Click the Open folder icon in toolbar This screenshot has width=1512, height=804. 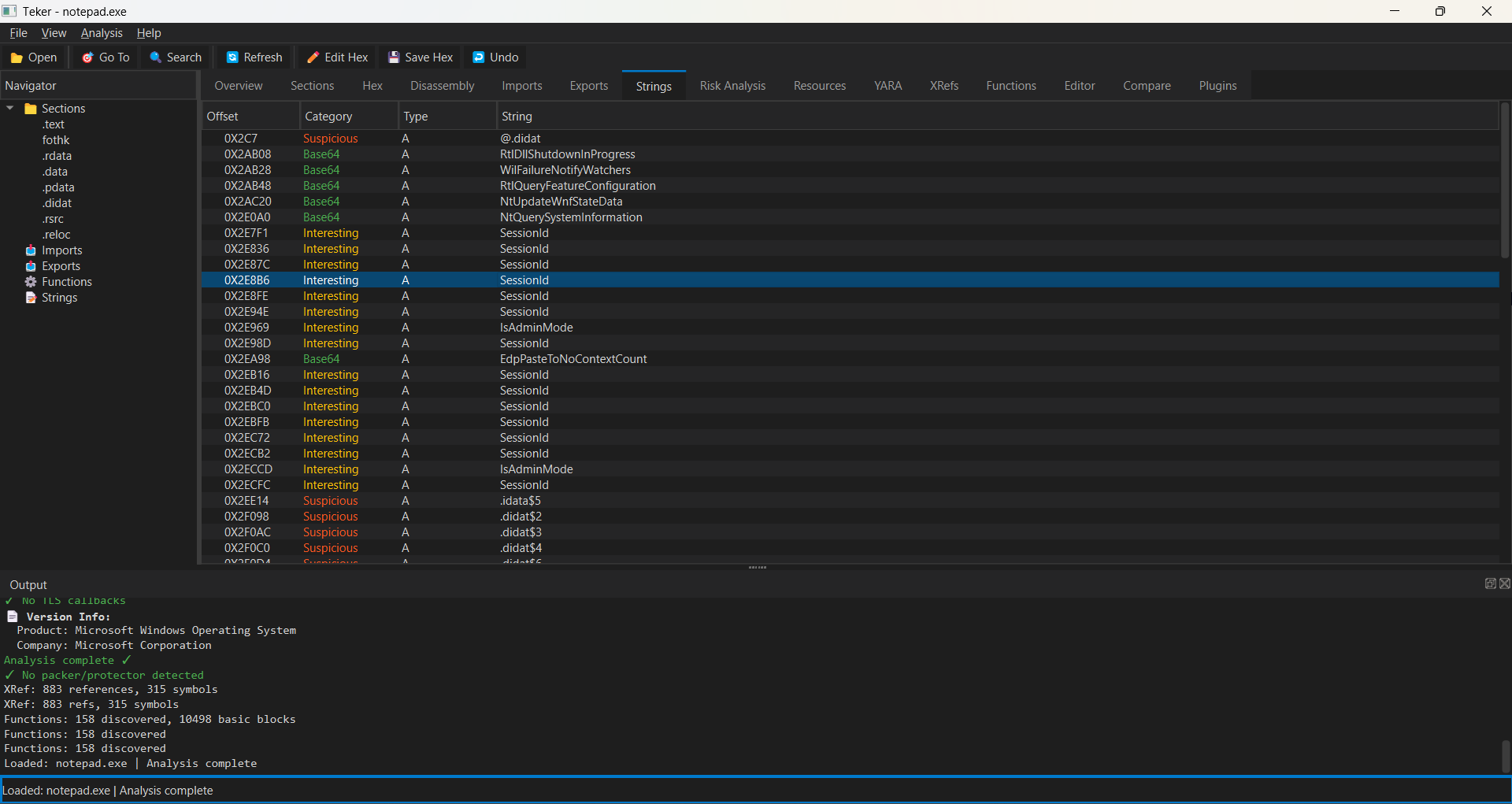click(16, 57)
